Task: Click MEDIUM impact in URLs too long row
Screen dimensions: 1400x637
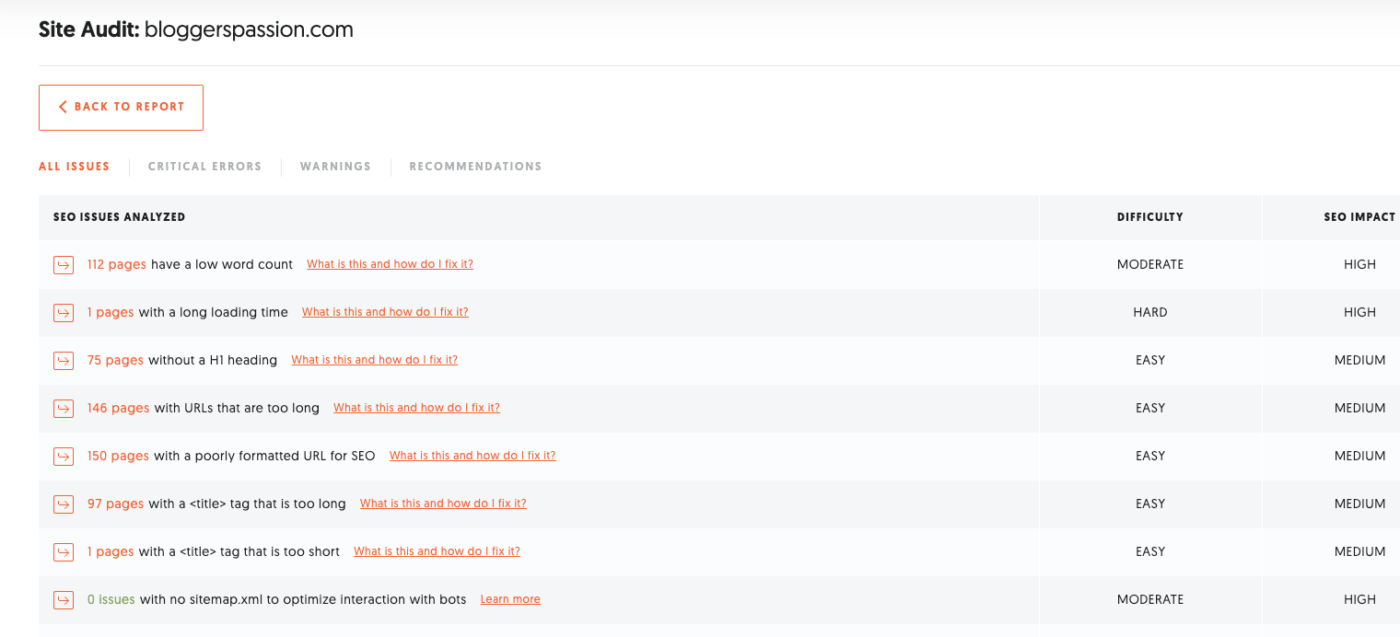Action: click(1360, 408)
